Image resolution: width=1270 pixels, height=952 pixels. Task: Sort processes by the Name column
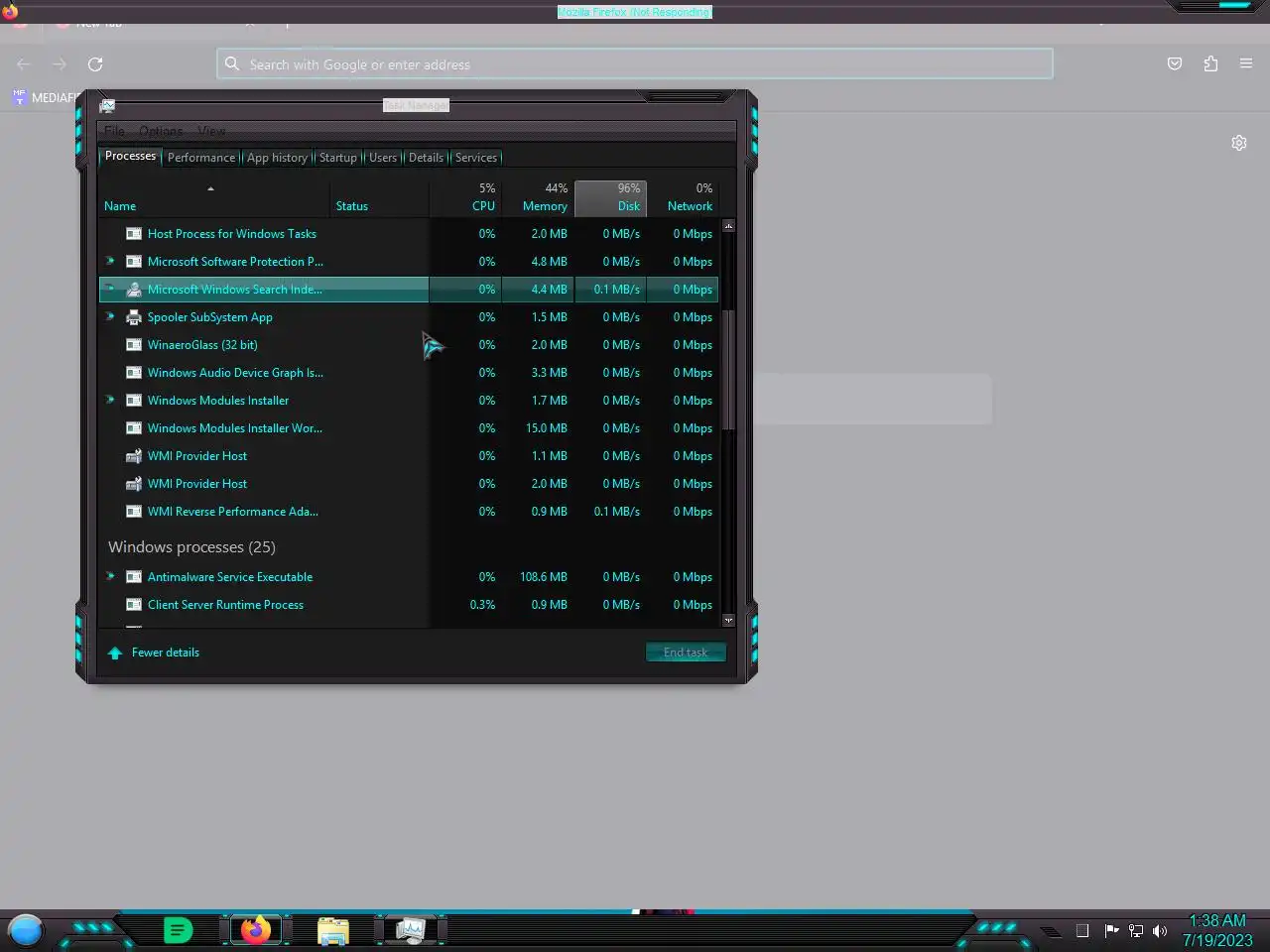[214, 198]
